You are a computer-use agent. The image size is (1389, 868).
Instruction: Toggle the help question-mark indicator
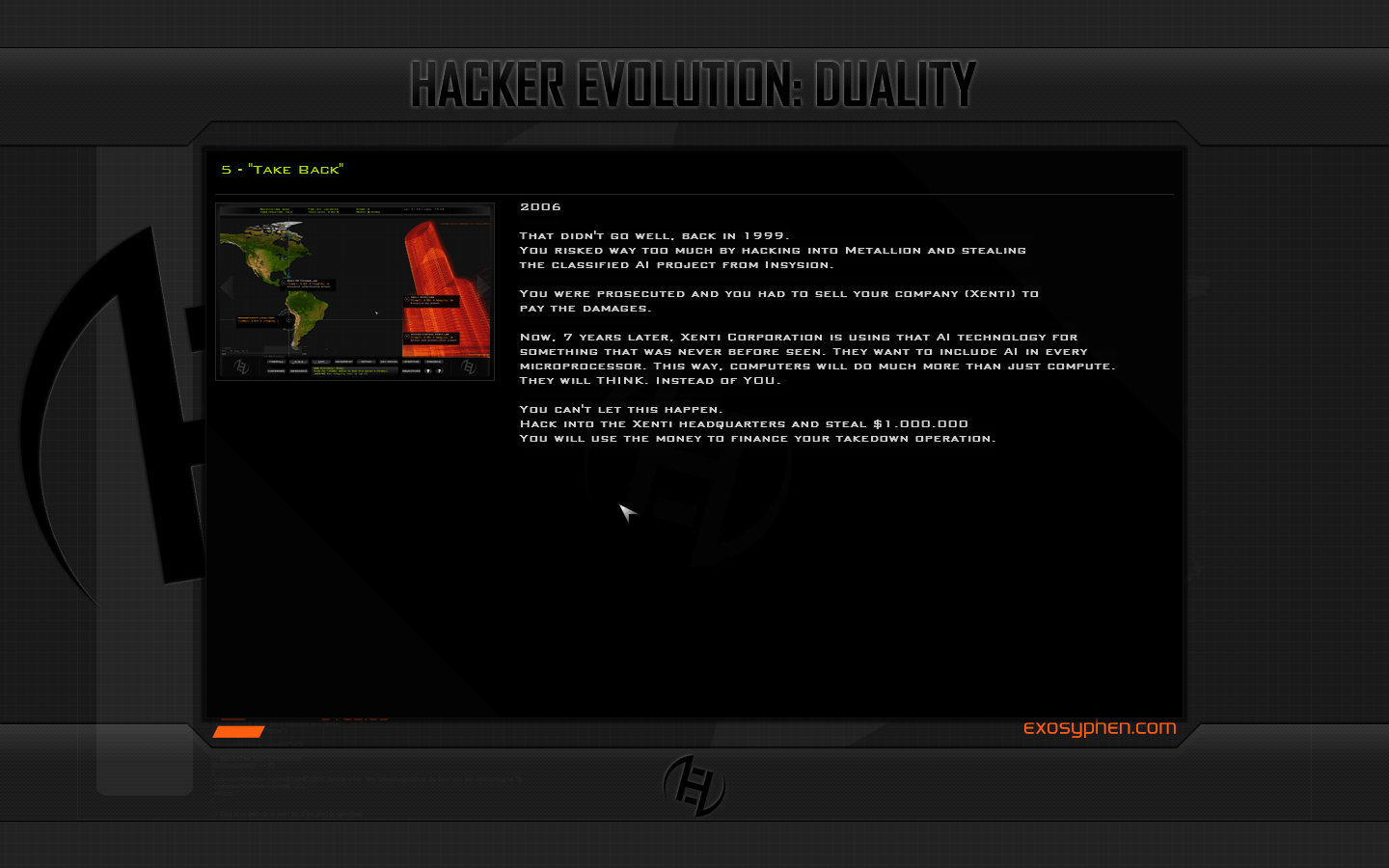(x=441, y=371)
